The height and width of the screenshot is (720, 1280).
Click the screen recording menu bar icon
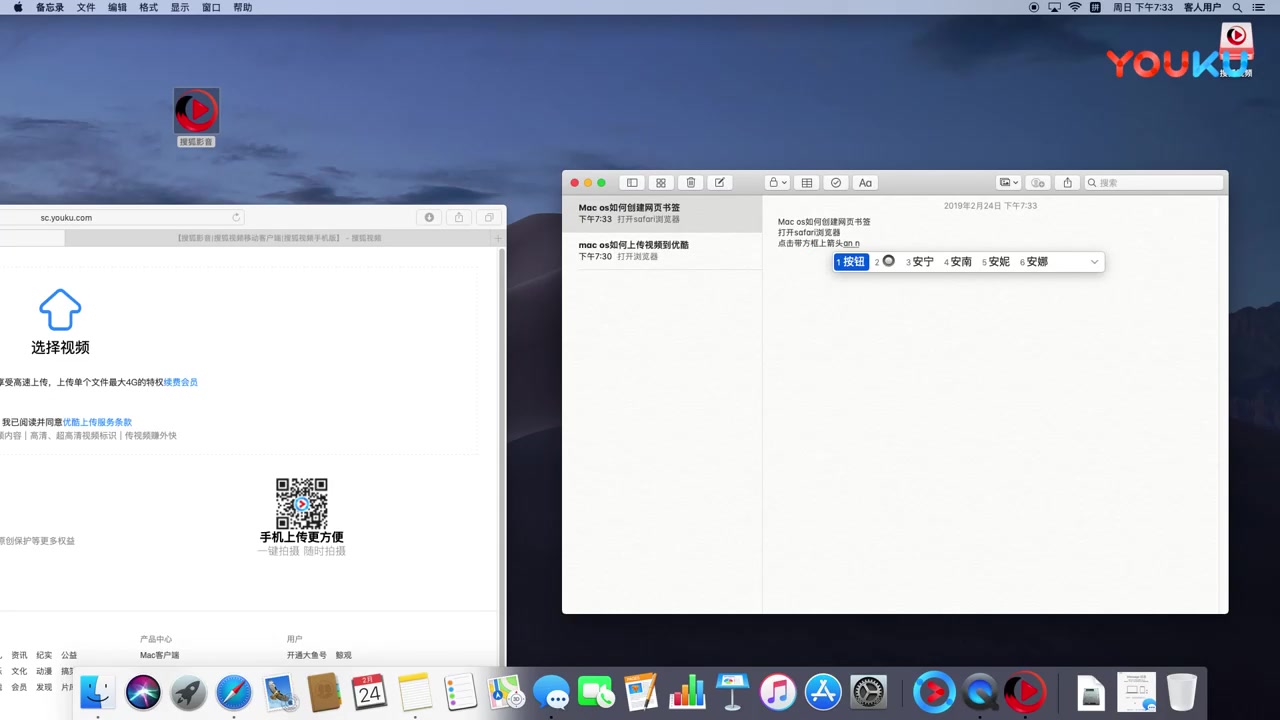[x=1034, y=7]
